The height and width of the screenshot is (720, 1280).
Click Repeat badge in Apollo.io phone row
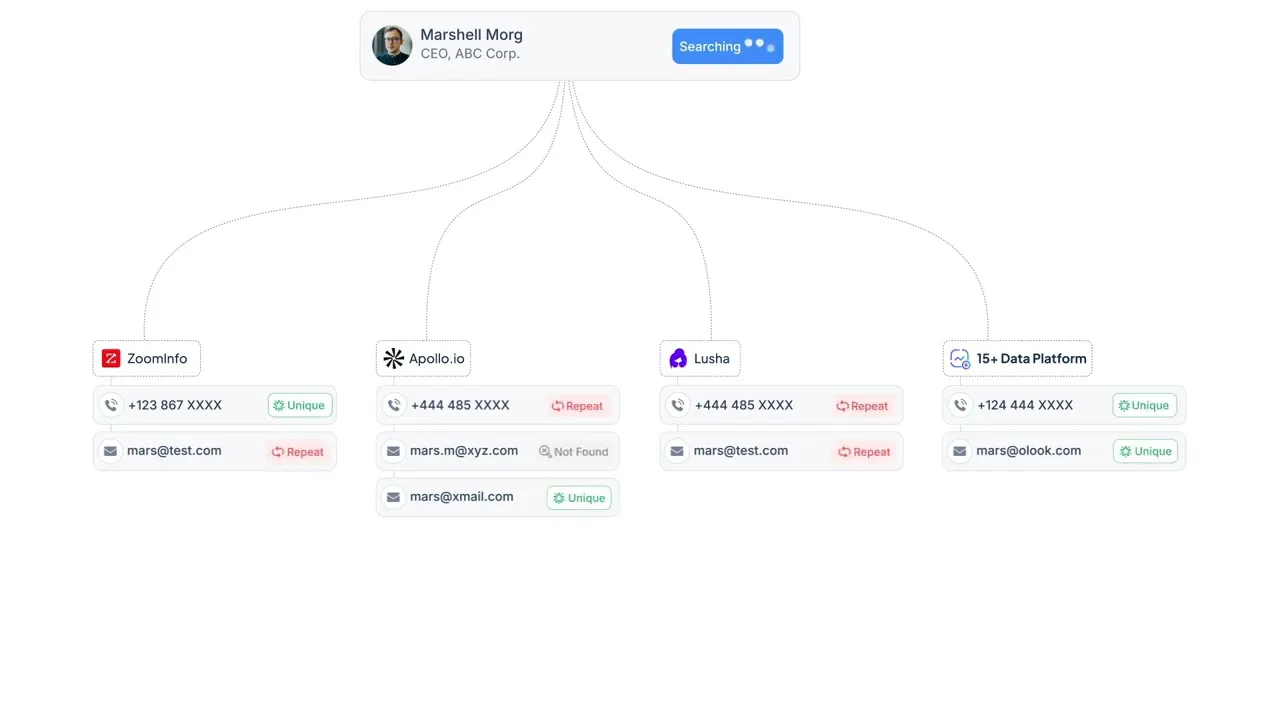coord(577,406)
